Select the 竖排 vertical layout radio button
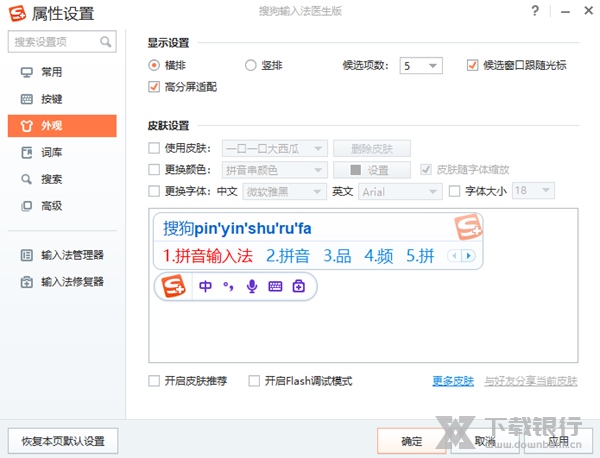 (251, 65)
